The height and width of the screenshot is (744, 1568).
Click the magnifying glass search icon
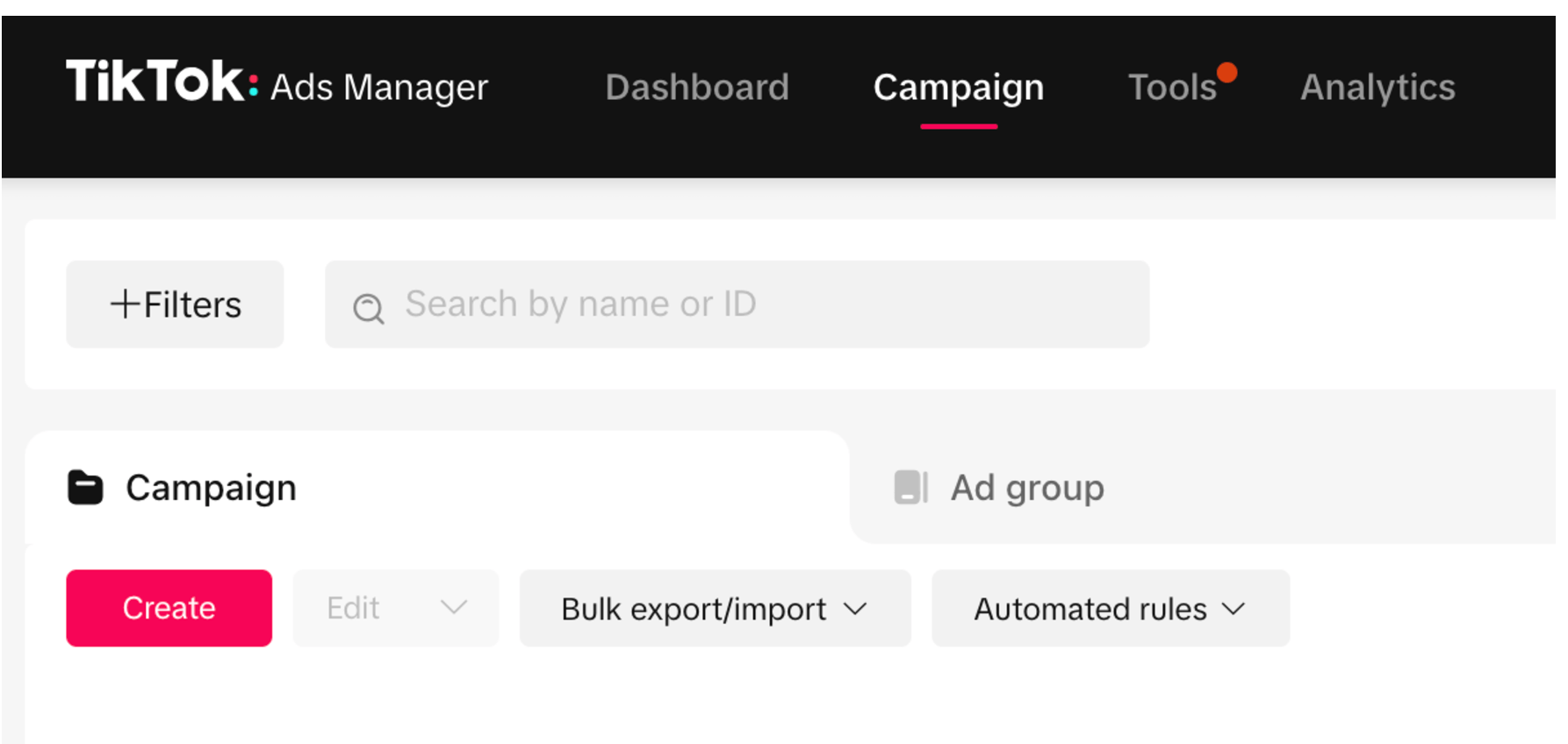(x=368, y=308)
